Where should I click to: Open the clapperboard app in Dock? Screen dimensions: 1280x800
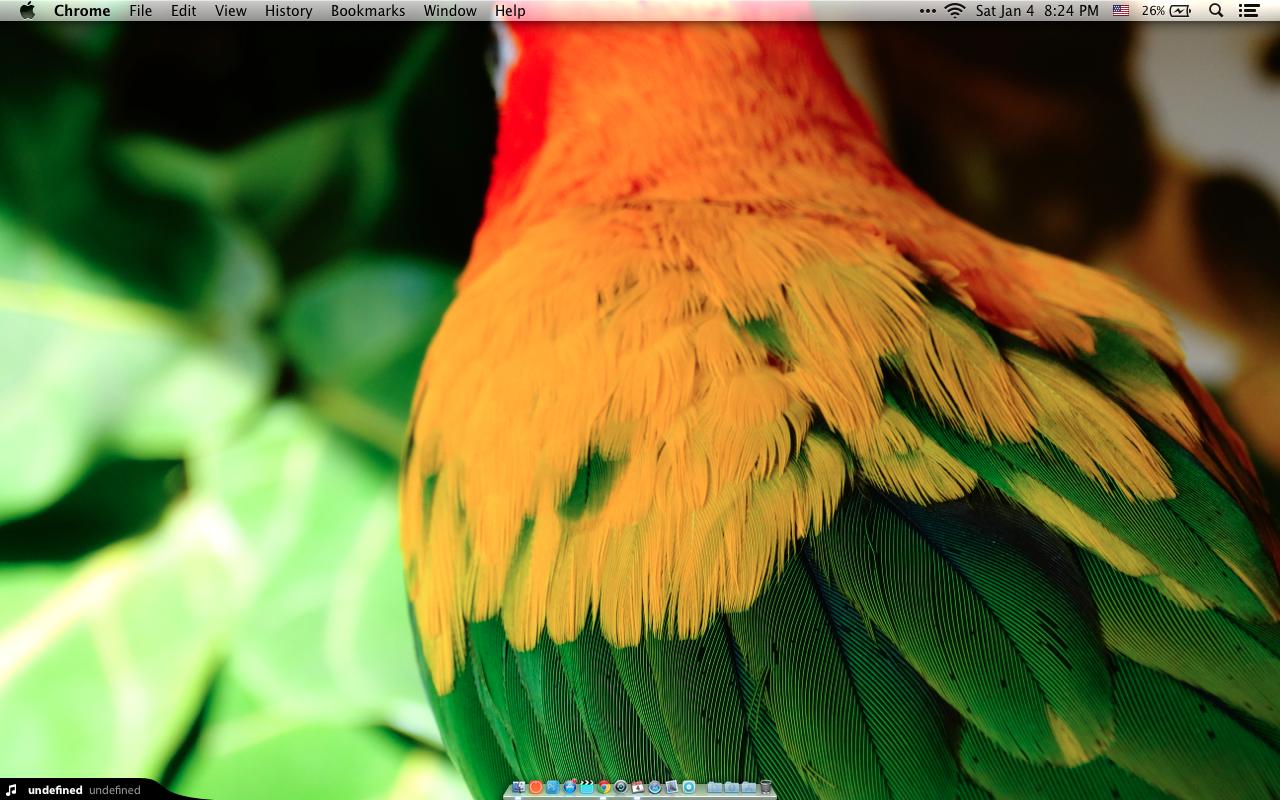[587, 787]
